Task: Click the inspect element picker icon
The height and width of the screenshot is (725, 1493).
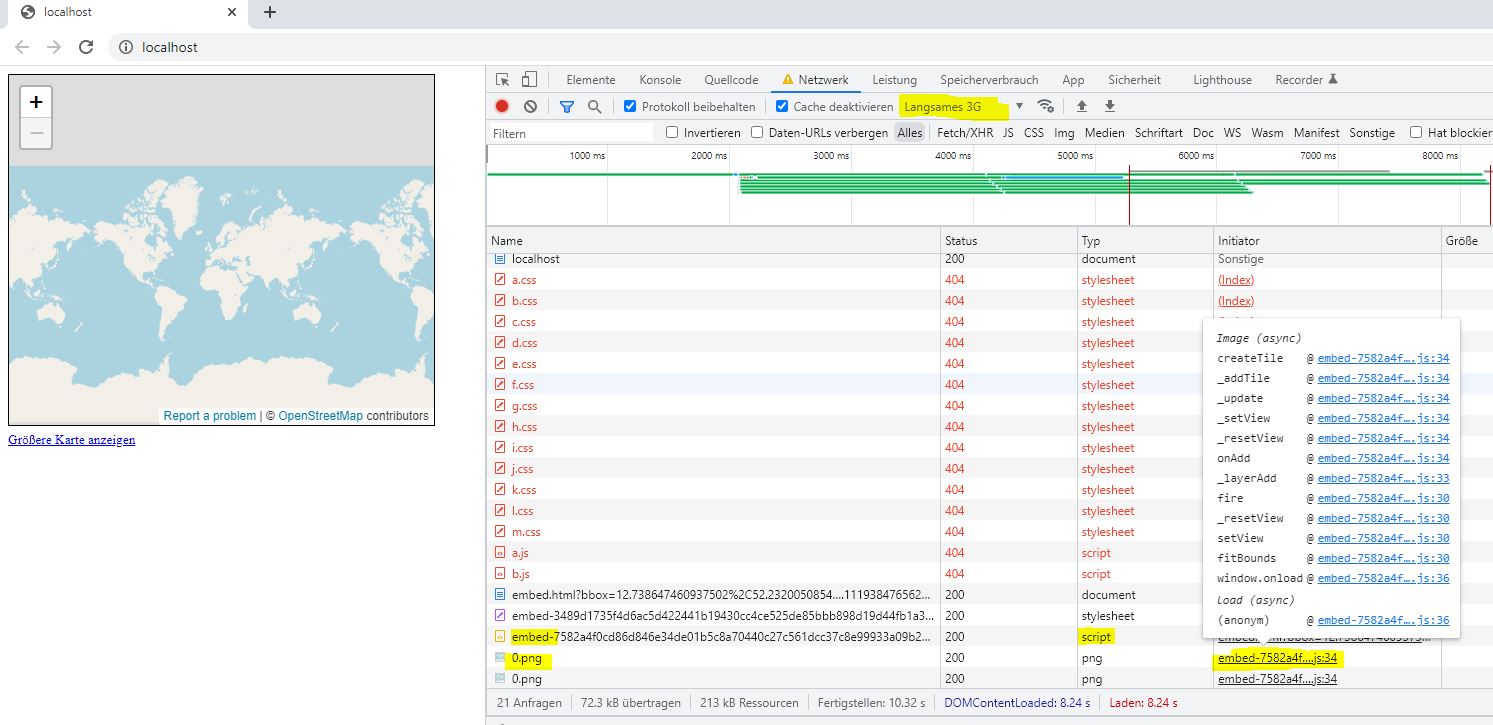Action: click(503, 80)
